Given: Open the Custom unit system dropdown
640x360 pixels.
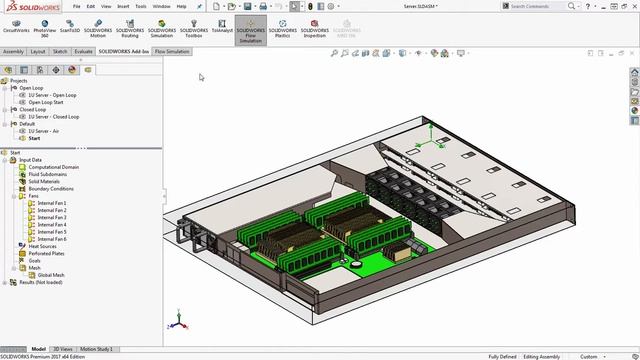Looking at the screenshot, I should point(592,357).
